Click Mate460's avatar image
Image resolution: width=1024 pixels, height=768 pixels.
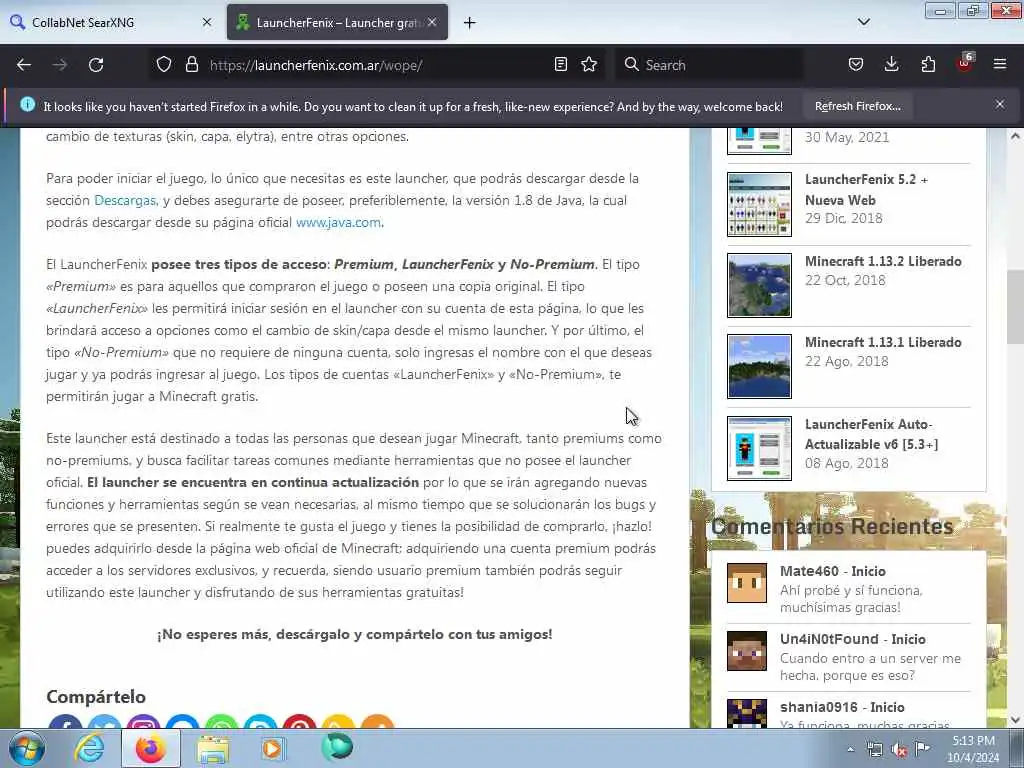(x=747, y=583)
